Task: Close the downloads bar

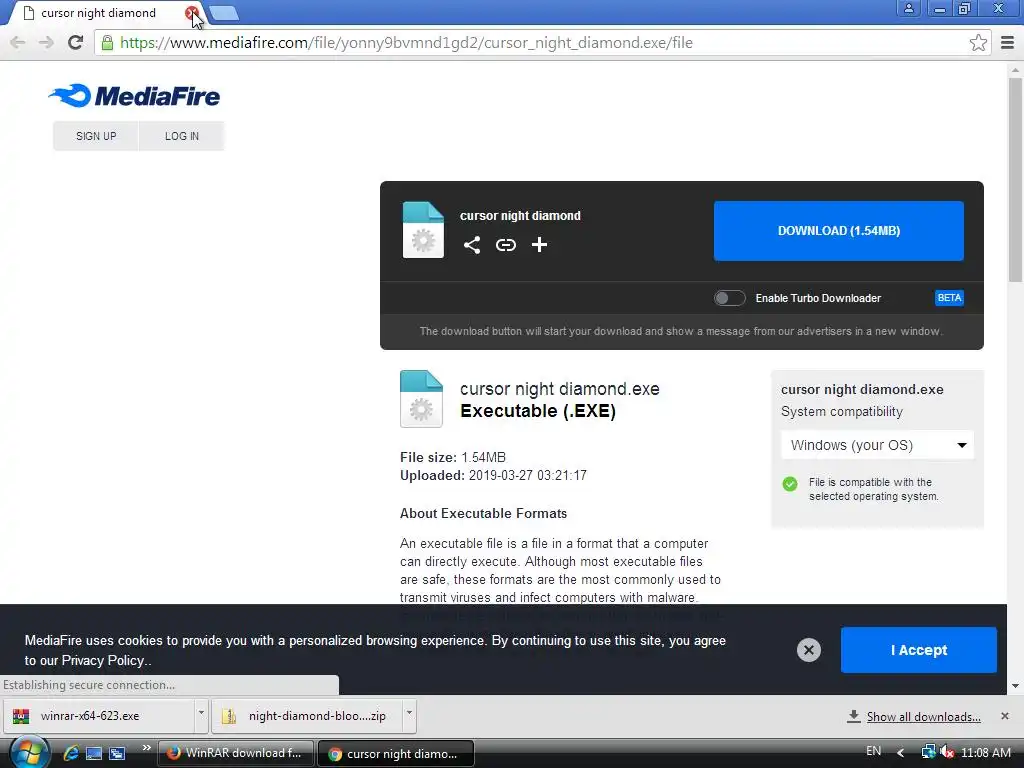Action: [1004, 716]
